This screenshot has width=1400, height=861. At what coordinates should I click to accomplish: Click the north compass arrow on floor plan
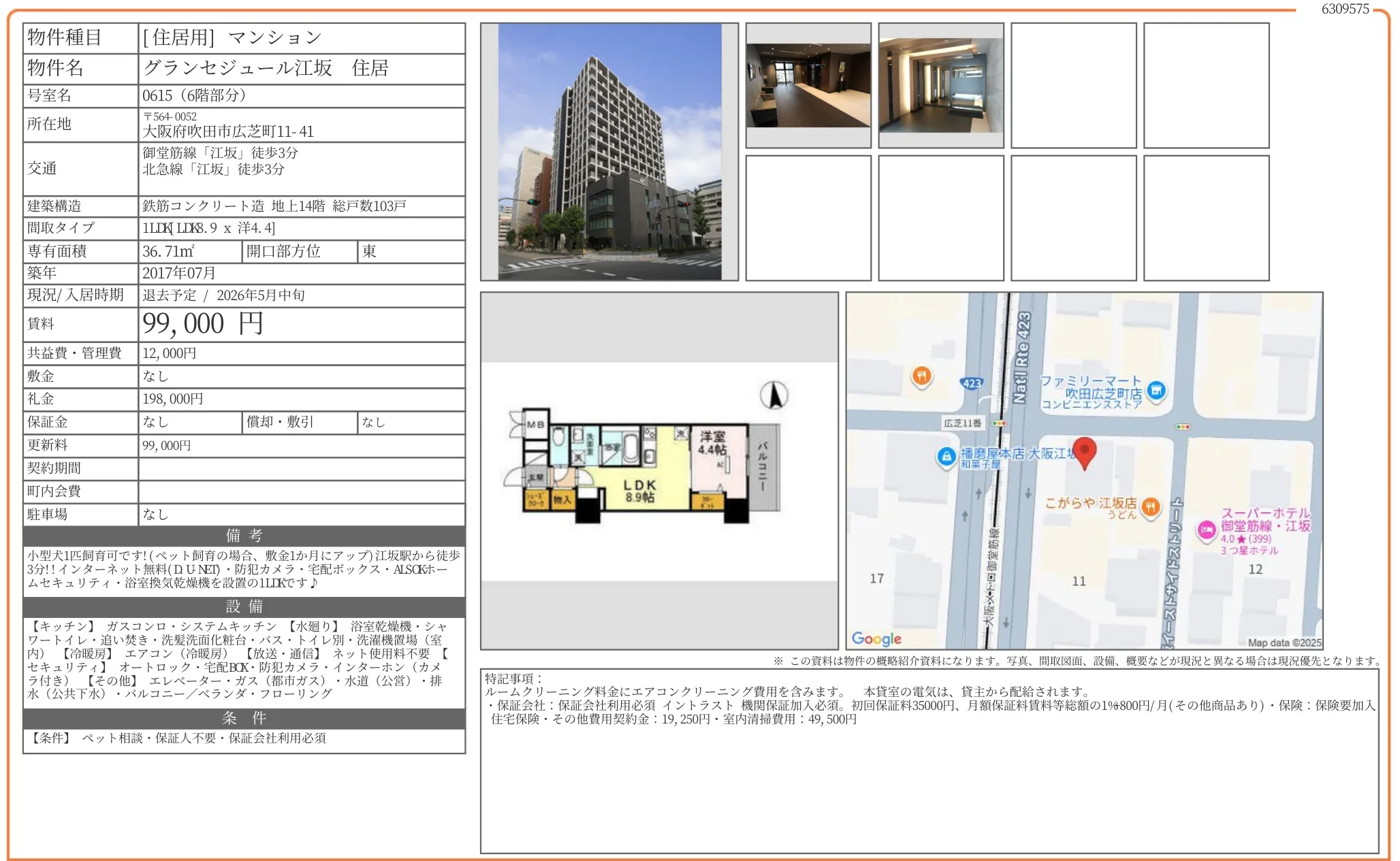coord(774,395)
